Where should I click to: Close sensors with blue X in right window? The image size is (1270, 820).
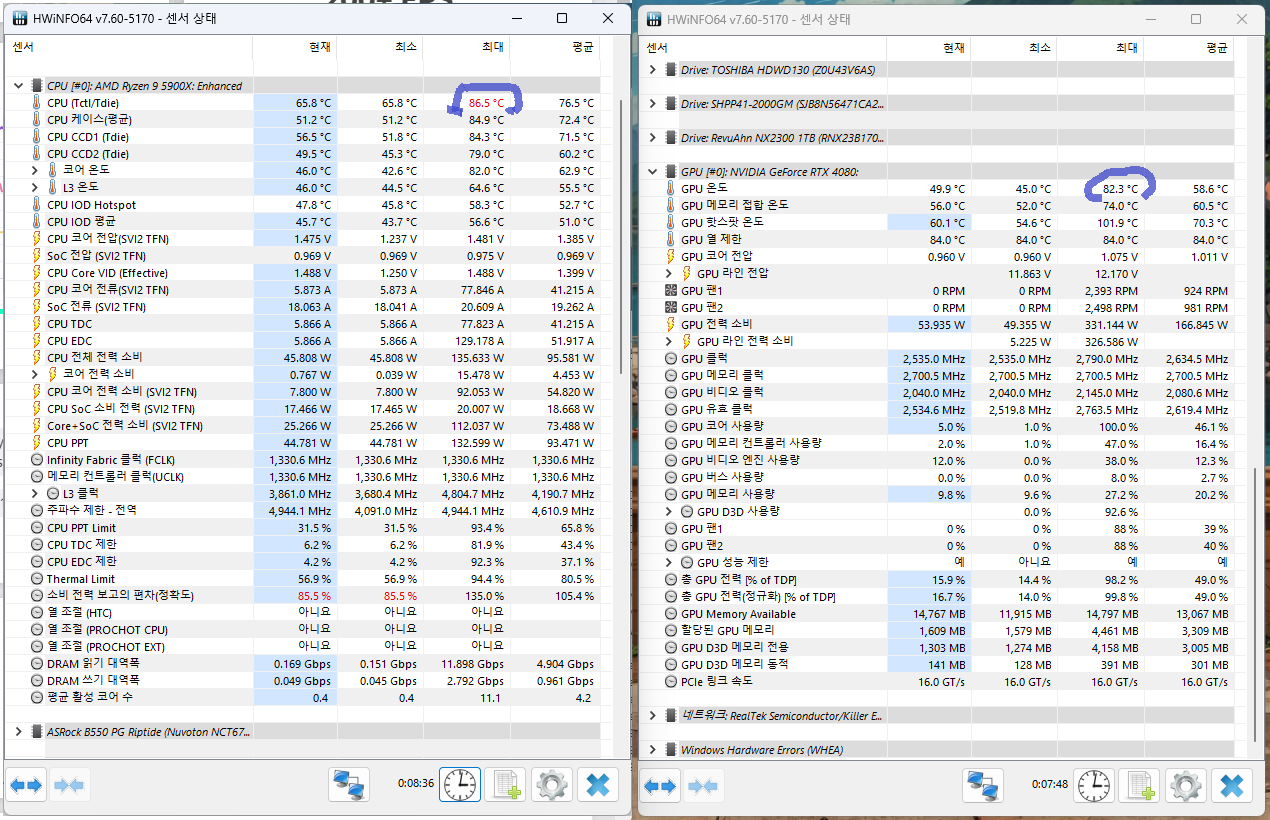pos(1232,787)
